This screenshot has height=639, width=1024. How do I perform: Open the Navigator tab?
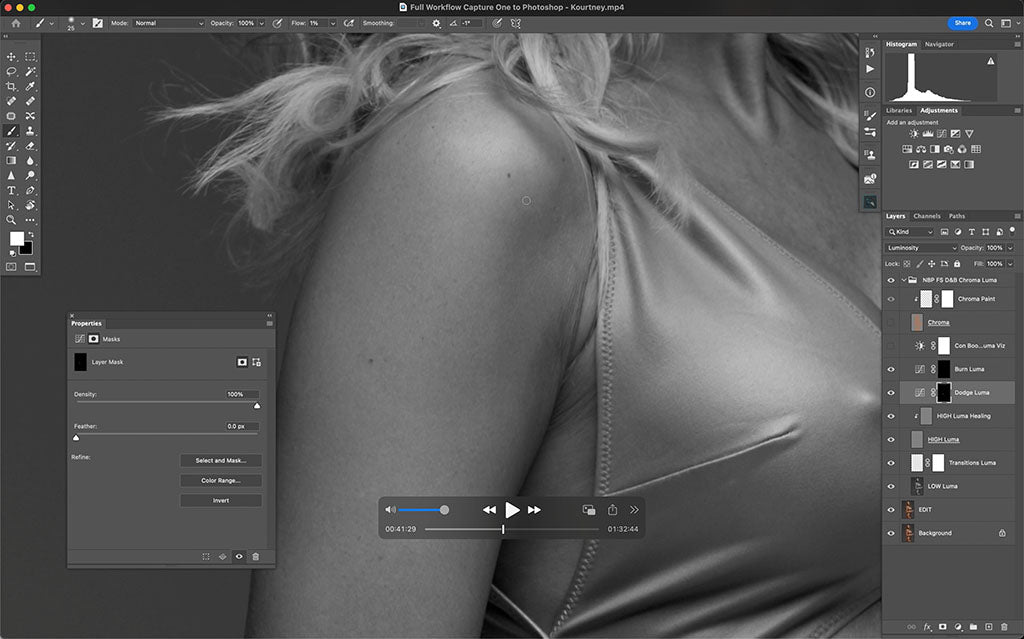pos(939,44)
